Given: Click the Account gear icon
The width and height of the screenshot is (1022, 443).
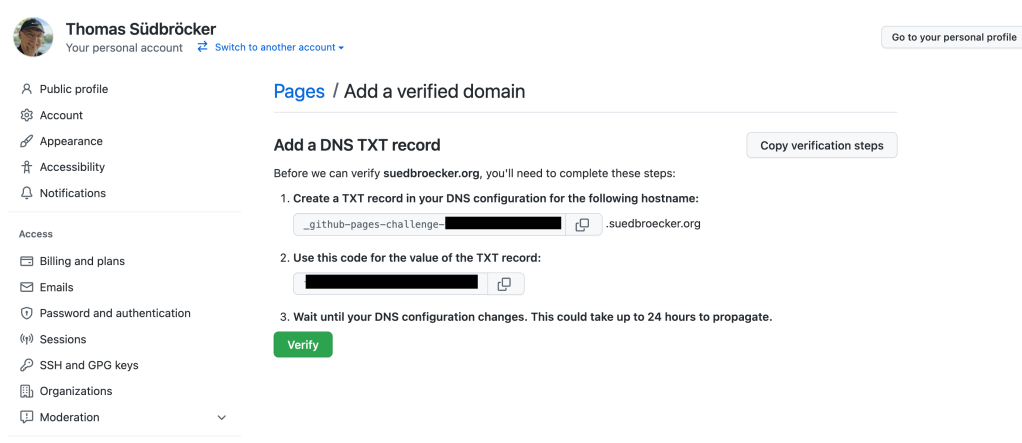Looking at the screenshot, I should tap(27, 115).
